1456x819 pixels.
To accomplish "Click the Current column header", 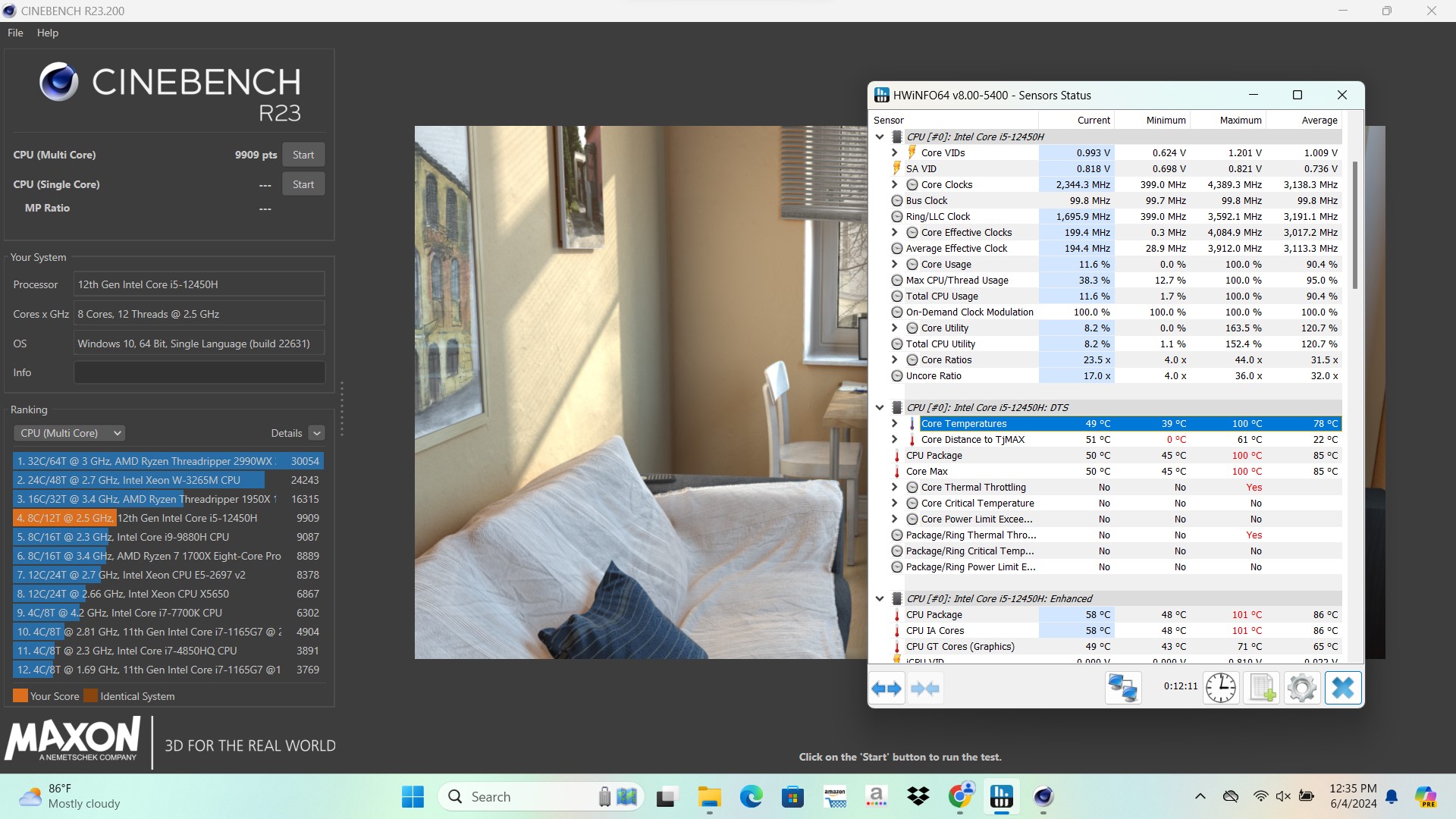I will pos(1077,120).
